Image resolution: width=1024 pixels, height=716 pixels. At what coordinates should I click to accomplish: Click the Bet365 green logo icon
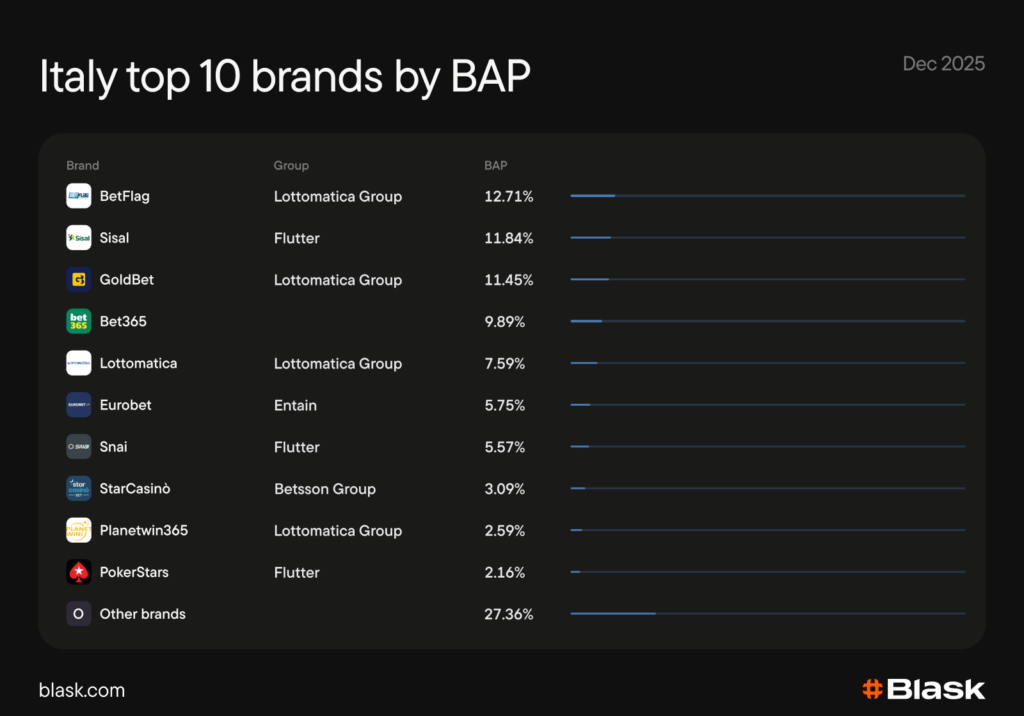pyautogui.click(x=79, y=321)
